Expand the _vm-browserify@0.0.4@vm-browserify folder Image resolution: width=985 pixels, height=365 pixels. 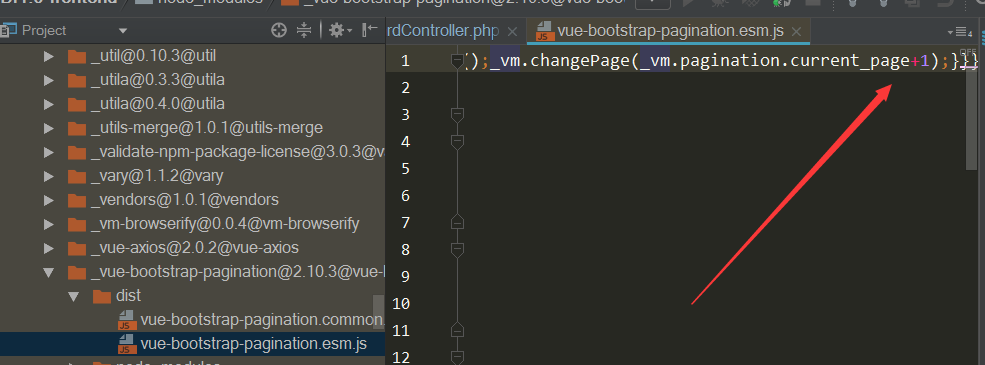48,224
